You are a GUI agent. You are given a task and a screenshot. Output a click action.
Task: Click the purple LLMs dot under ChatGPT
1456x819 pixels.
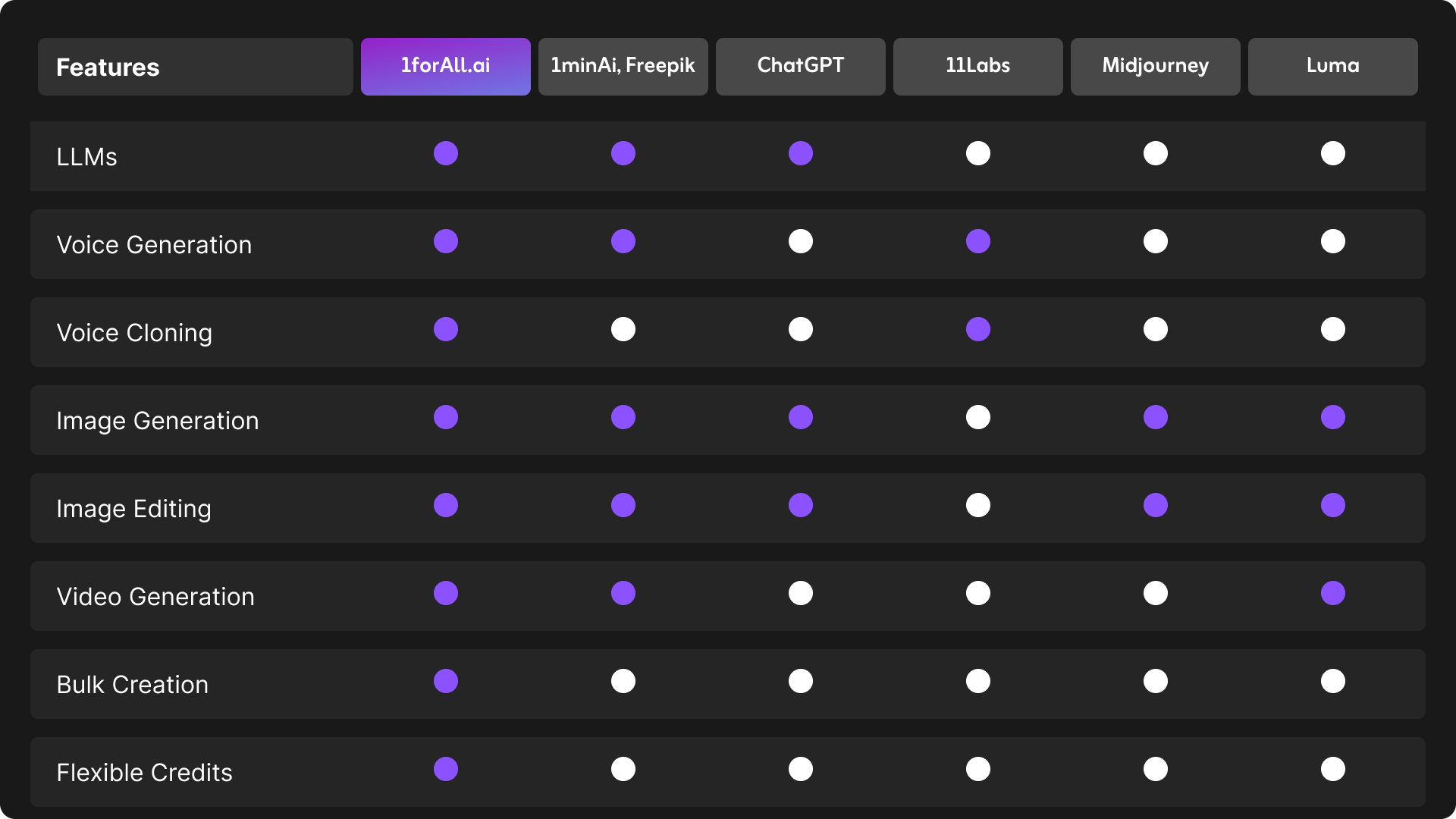point(800,153)
